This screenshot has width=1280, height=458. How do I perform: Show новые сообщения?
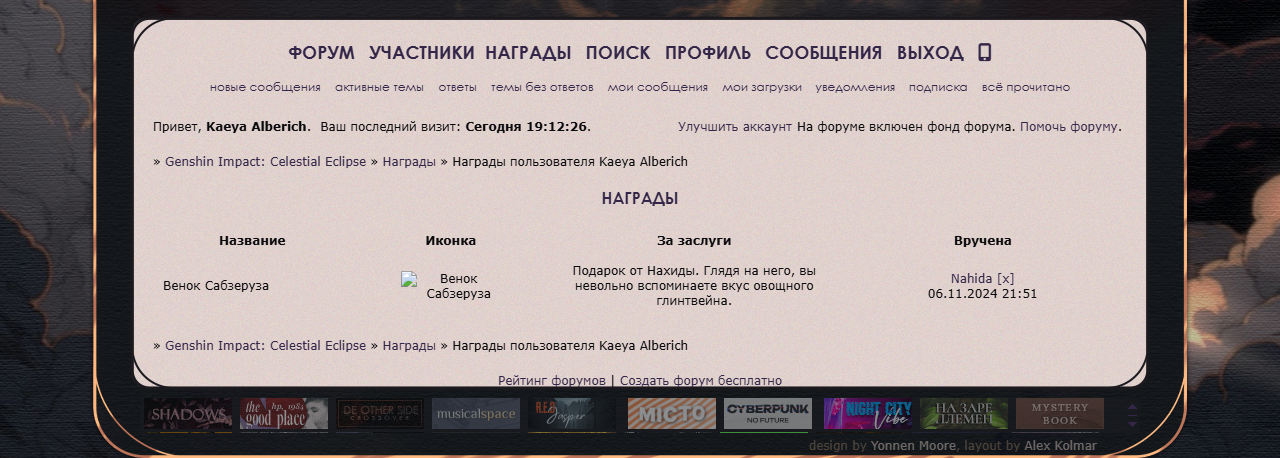(265, 87)
